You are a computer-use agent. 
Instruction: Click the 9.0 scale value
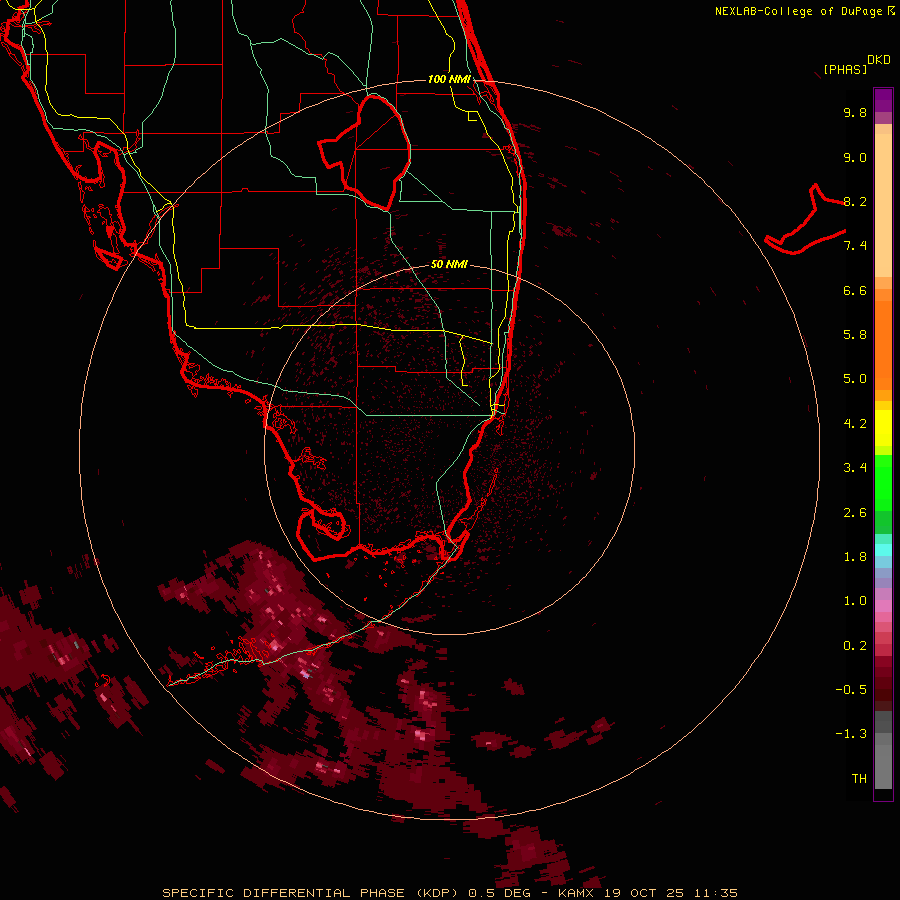(855, 157)
